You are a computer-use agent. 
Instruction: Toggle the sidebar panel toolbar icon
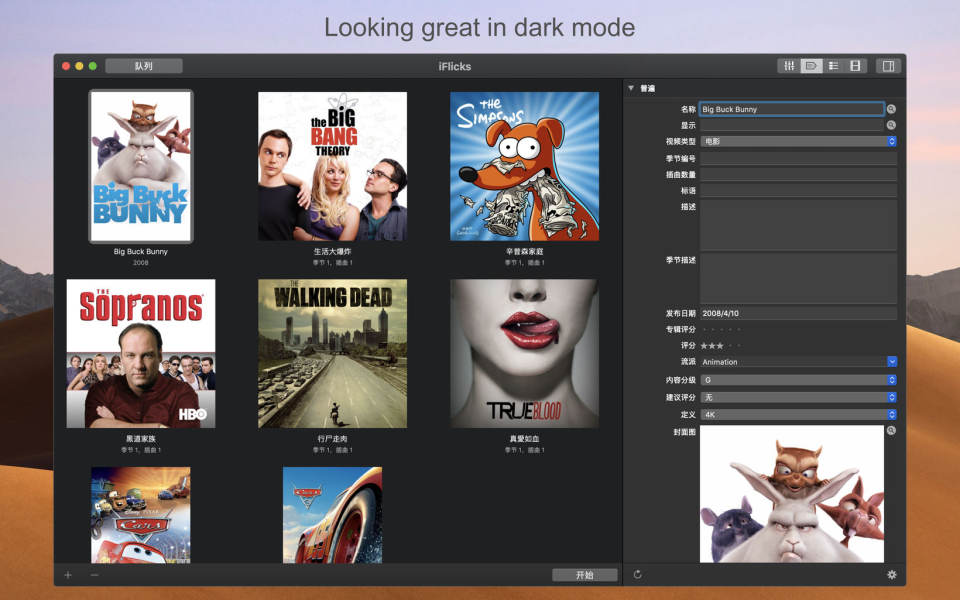[888, 66]
